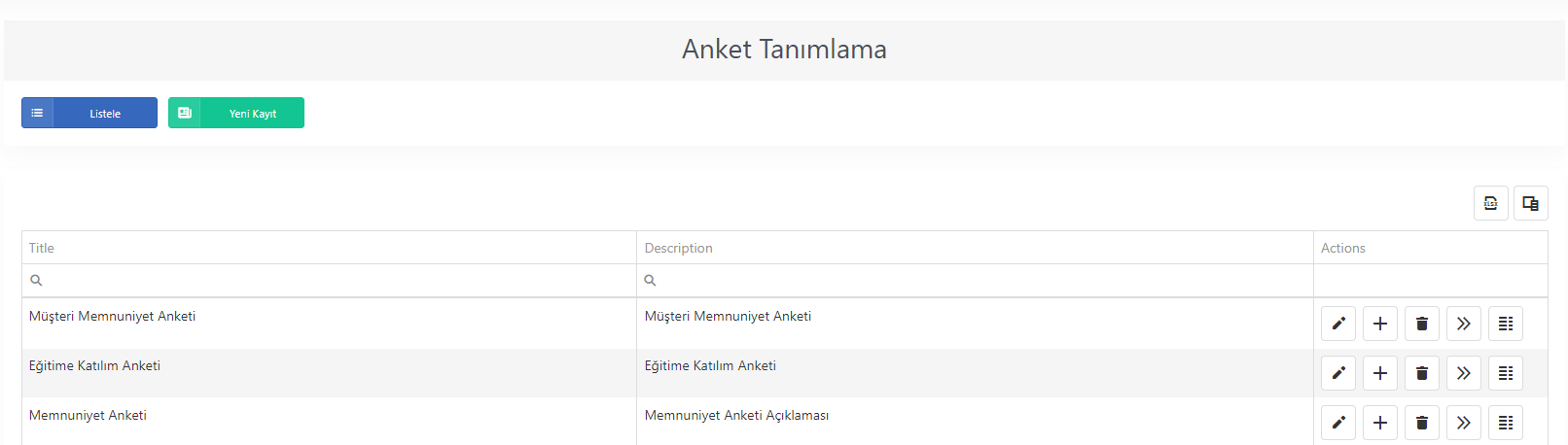Image resolution: width=1568 pixels, height=445 pixels.
Task: Click double-arrow icon for Memnuniyet Anketi
Action: click(1464, 423)
